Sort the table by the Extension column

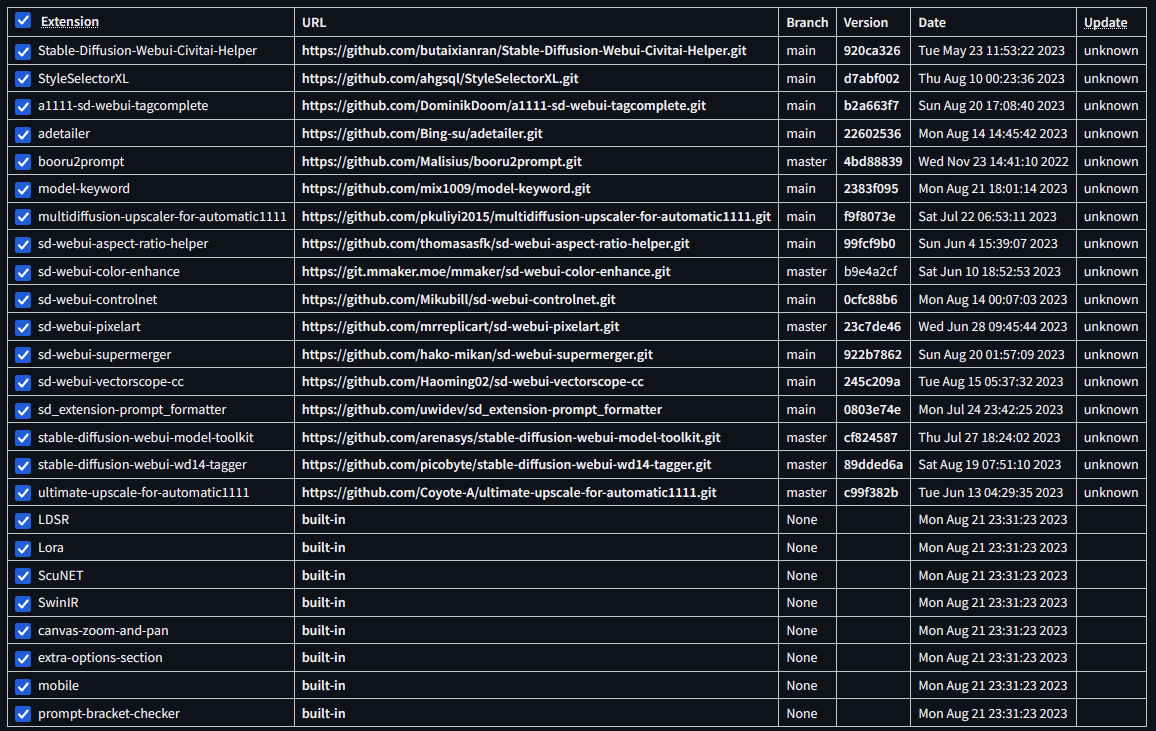tap(69, 21)
